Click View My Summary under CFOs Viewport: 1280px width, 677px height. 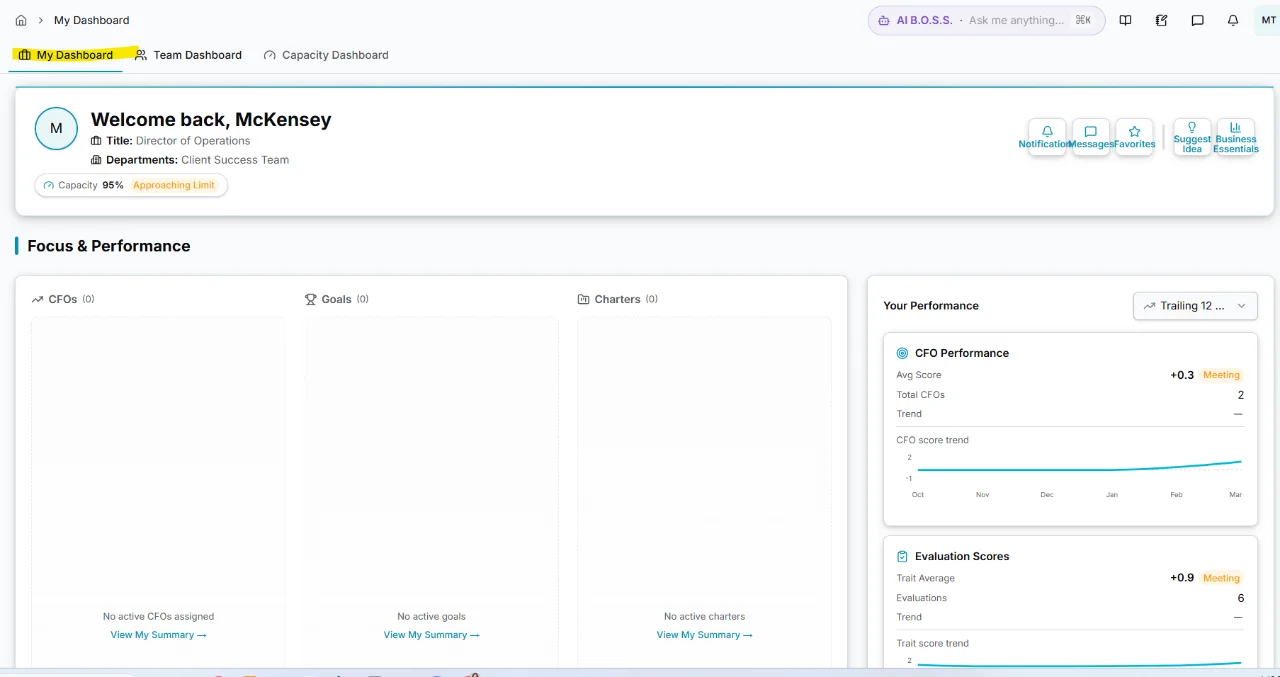pyautogui.click(x=158, y=635)
